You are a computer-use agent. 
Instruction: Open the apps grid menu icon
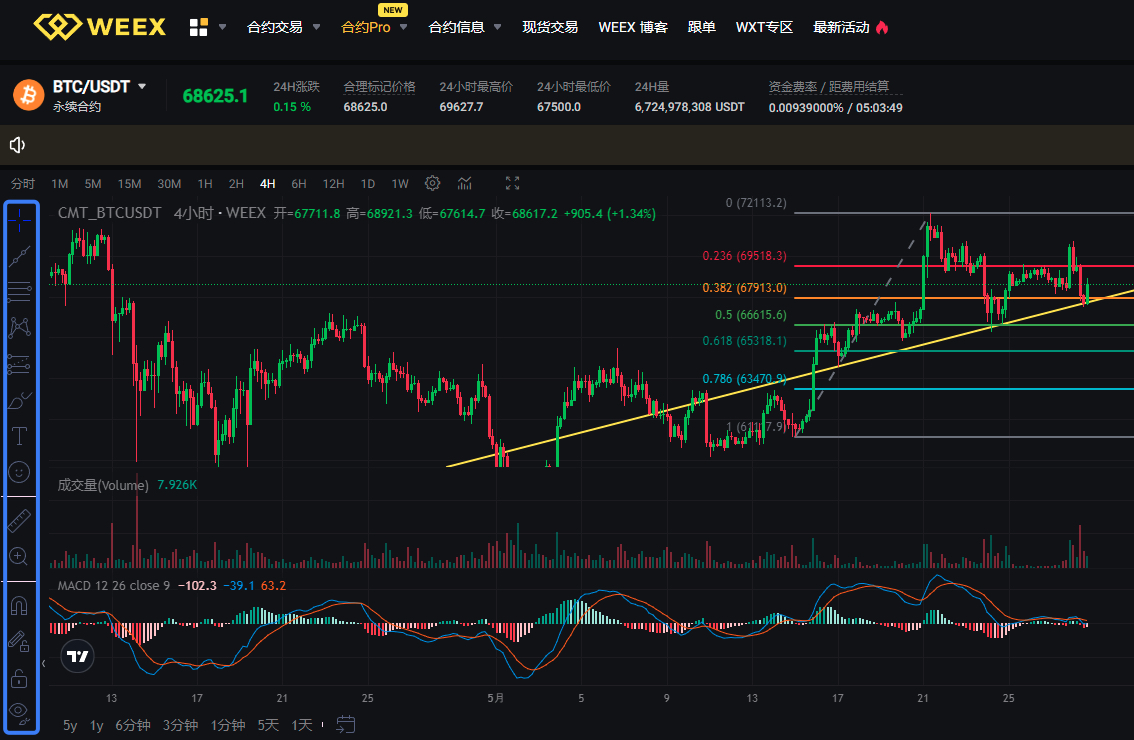point(198,27)
